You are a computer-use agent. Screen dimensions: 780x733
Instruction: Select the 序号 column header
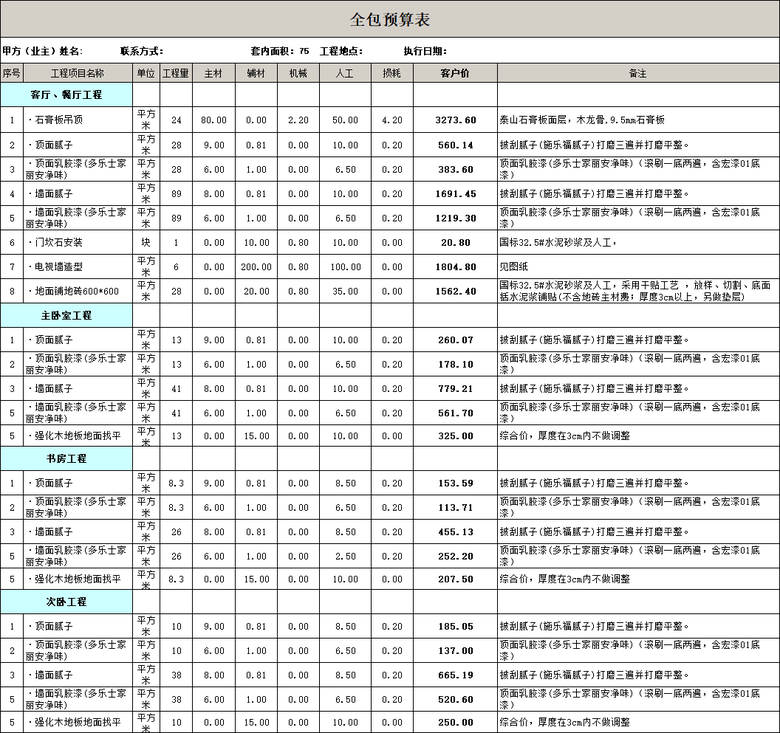12,73
